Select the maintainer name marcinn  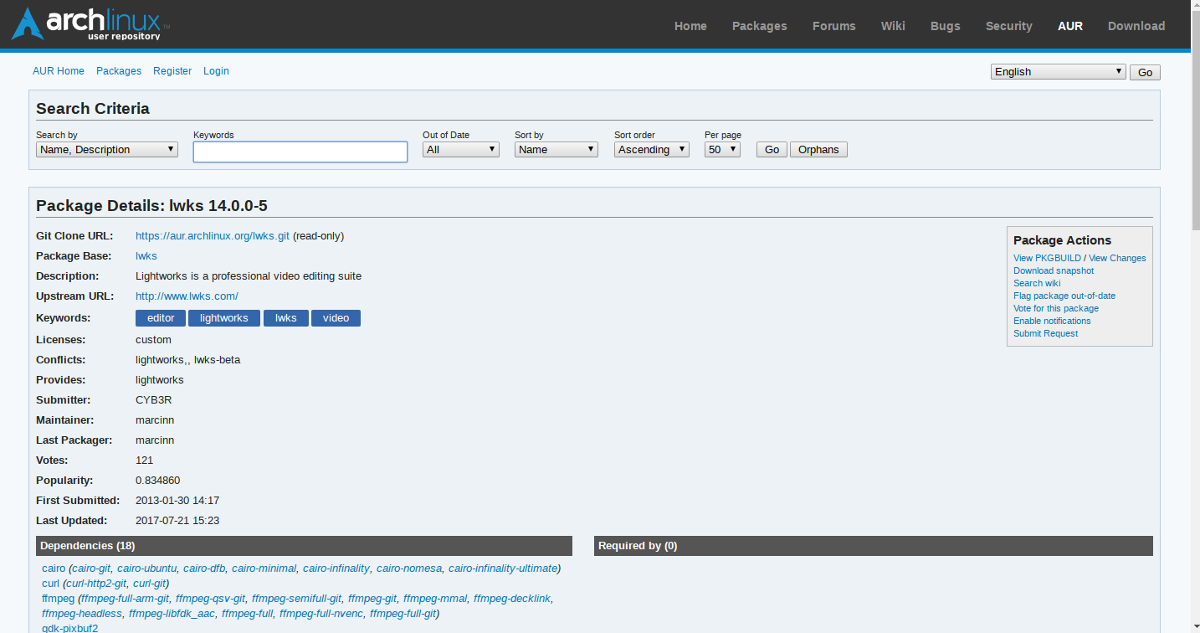tap(154, 420)
